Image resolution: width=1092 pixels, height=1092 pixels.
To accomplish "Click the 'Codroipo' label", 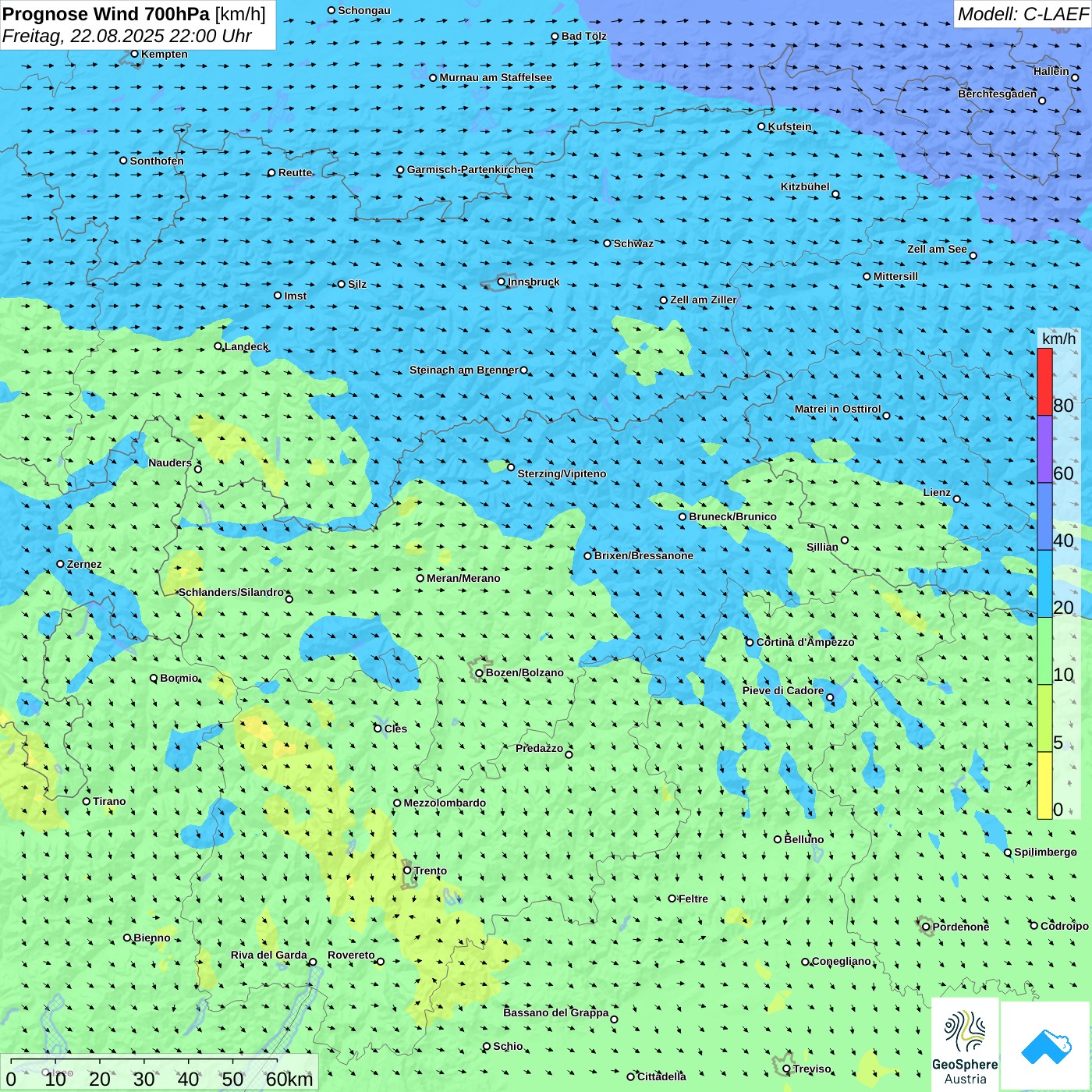I will pyautogui.click(x=1065, y=926).
